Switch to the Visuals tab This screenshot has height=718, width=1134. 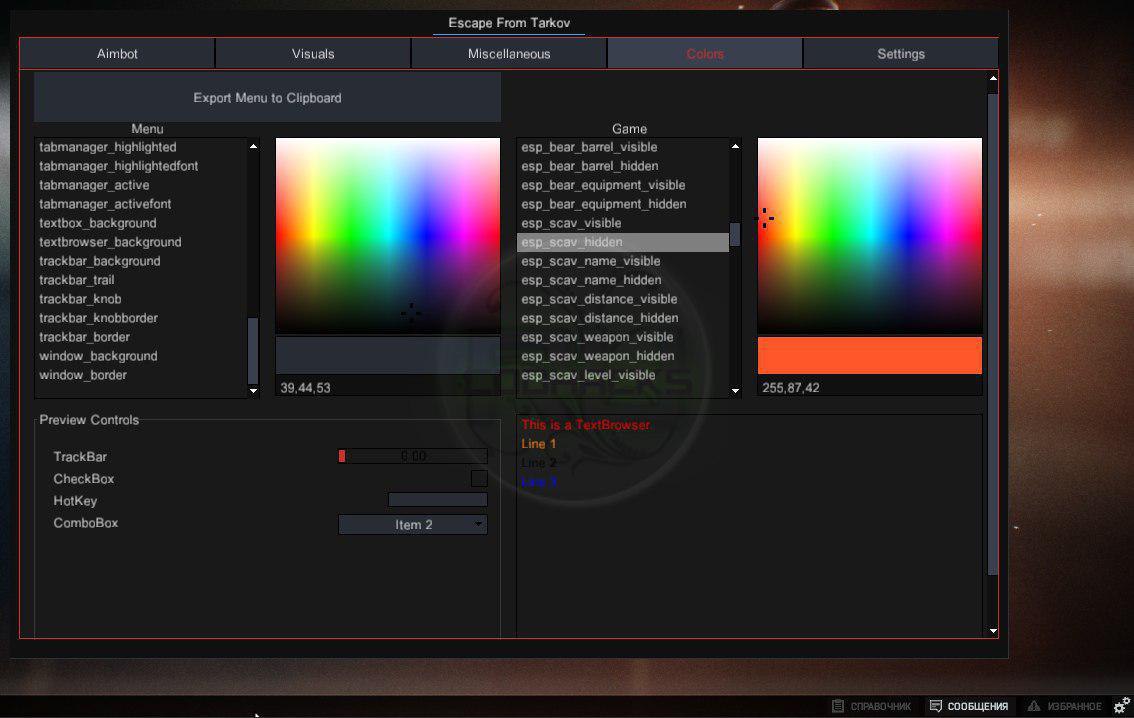(313, 54)
